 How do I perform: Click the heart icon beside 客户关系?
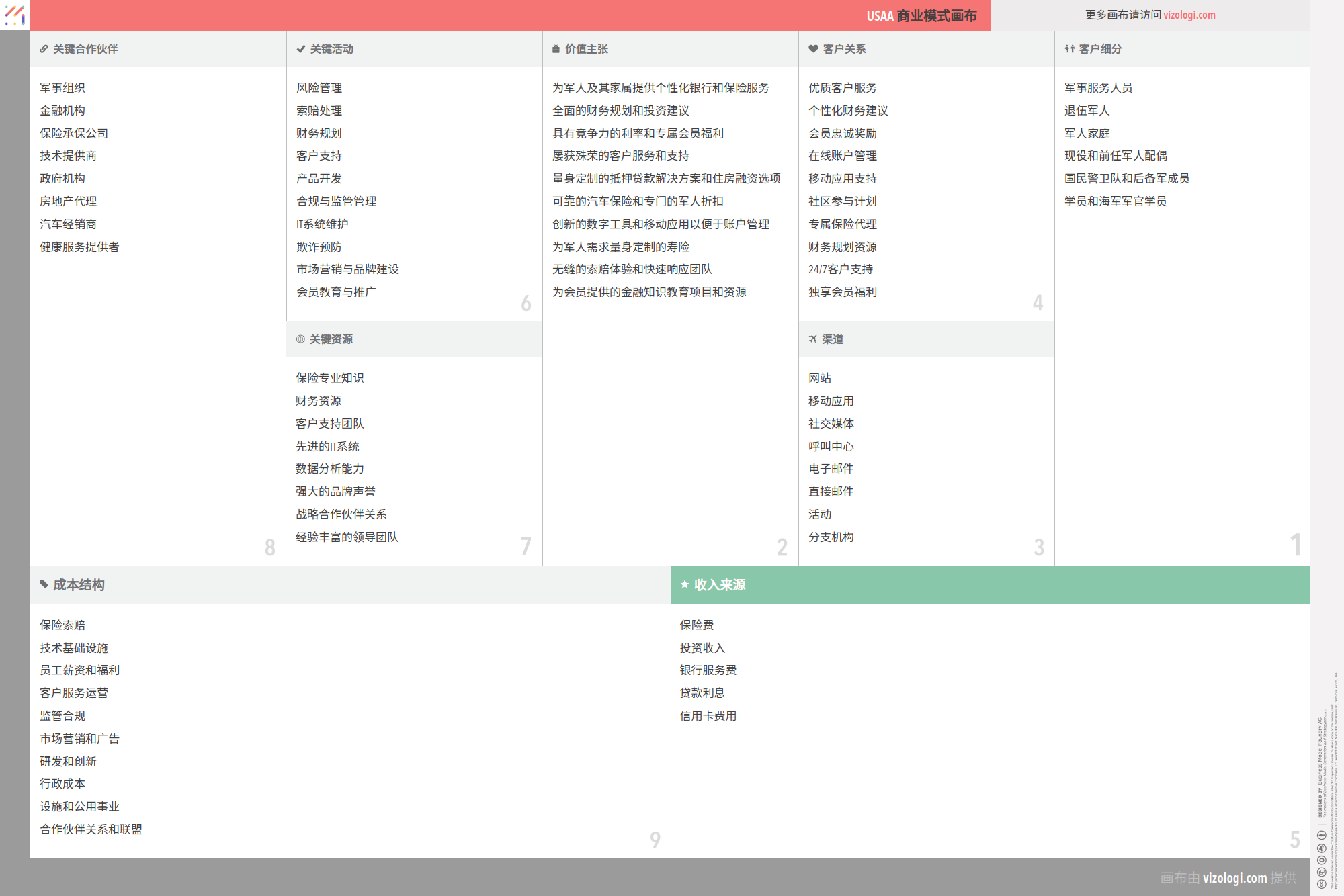813,49
